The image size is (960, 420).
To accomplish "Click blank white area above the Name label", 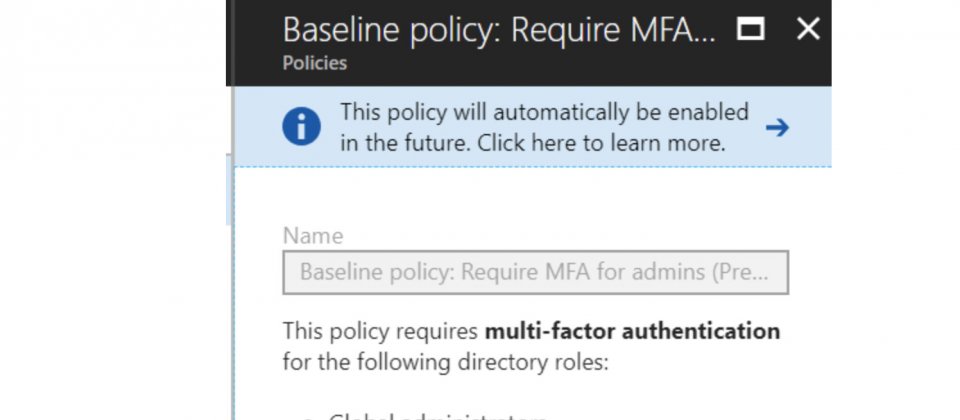I will tap(533, 196).
